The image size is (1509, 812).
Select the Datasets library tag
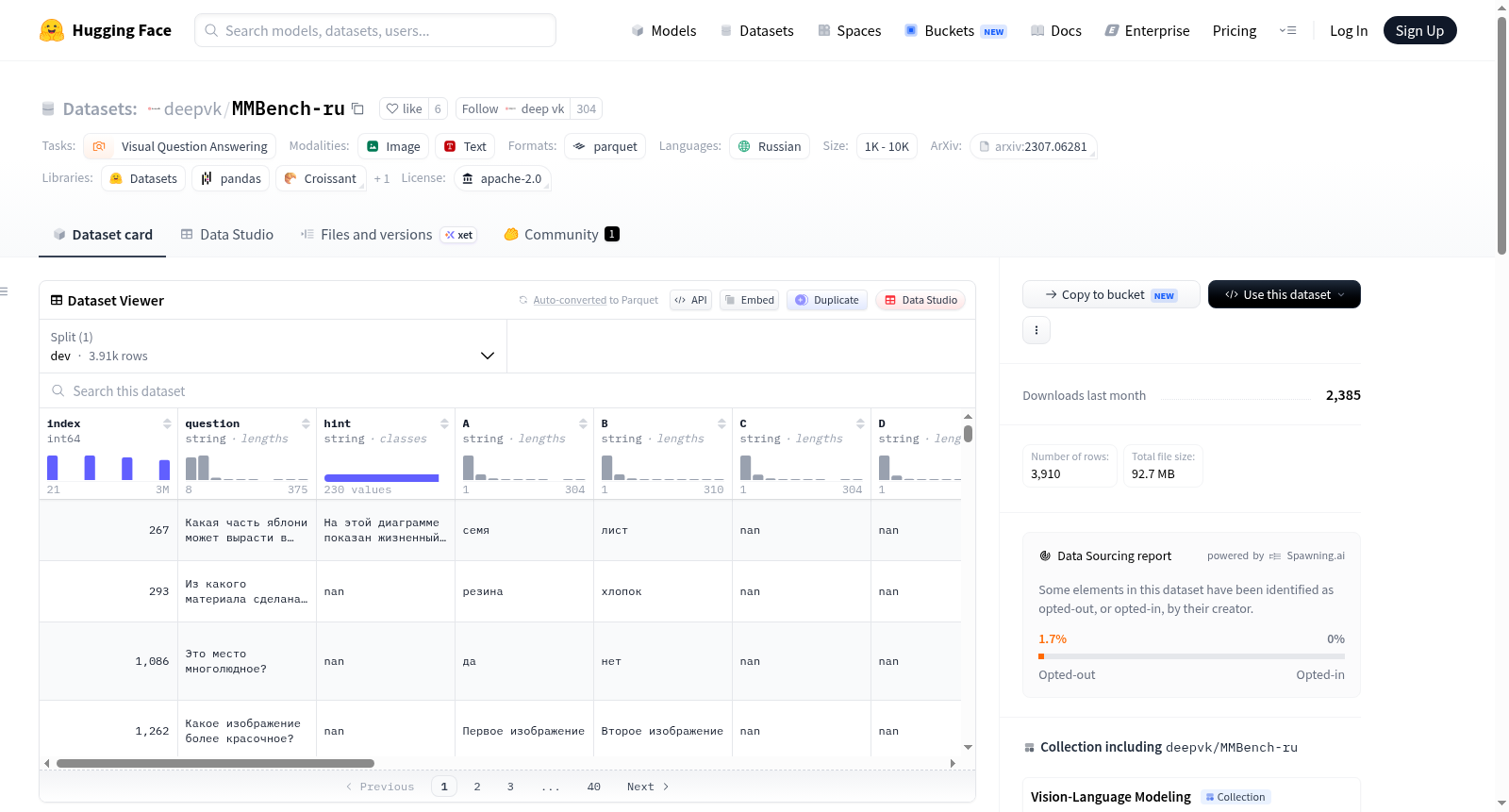(143, 178)
